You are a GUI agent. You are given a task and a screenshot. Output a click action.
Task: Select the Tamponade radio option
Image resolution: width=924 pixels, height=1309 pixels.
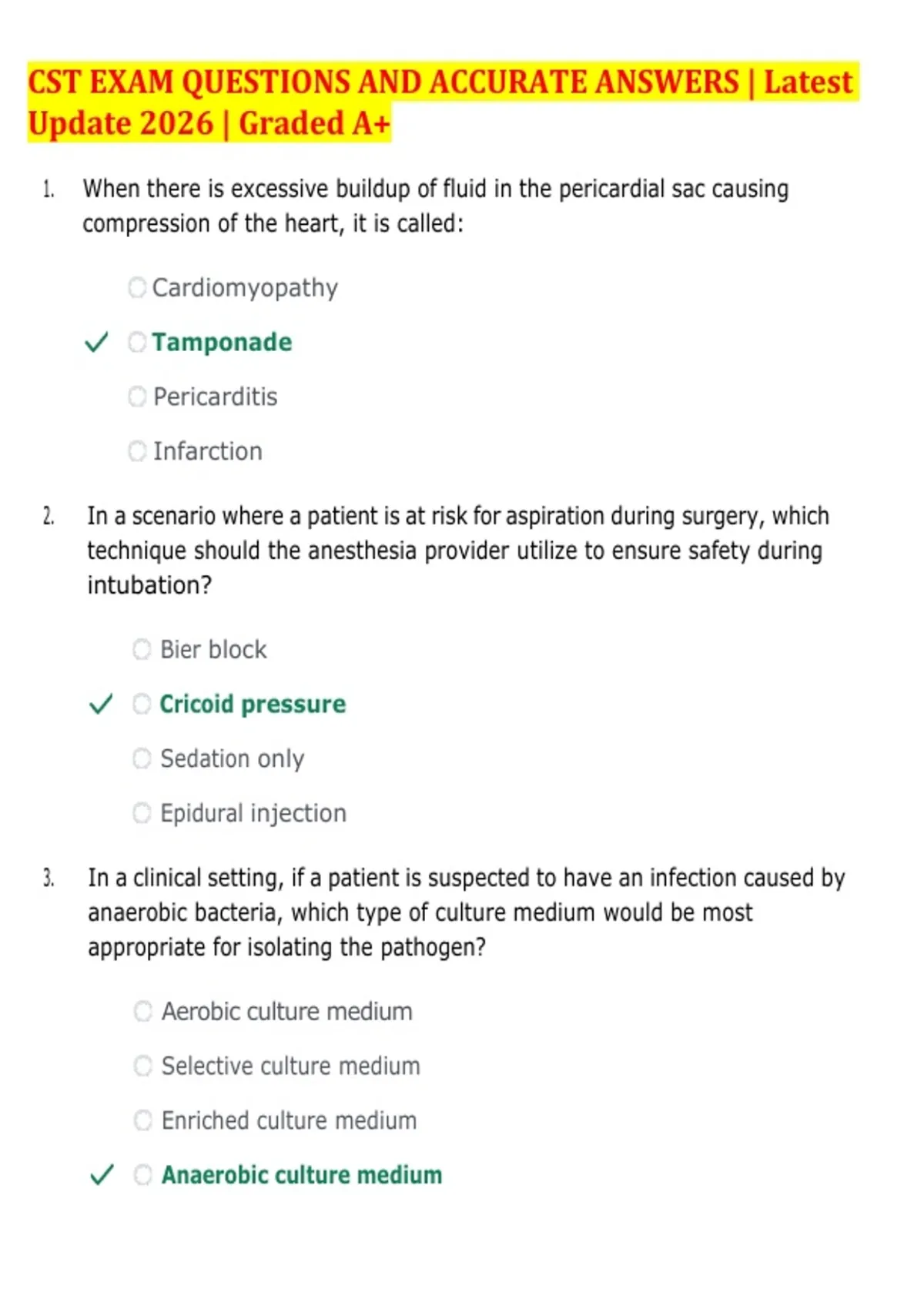point(137,343)
